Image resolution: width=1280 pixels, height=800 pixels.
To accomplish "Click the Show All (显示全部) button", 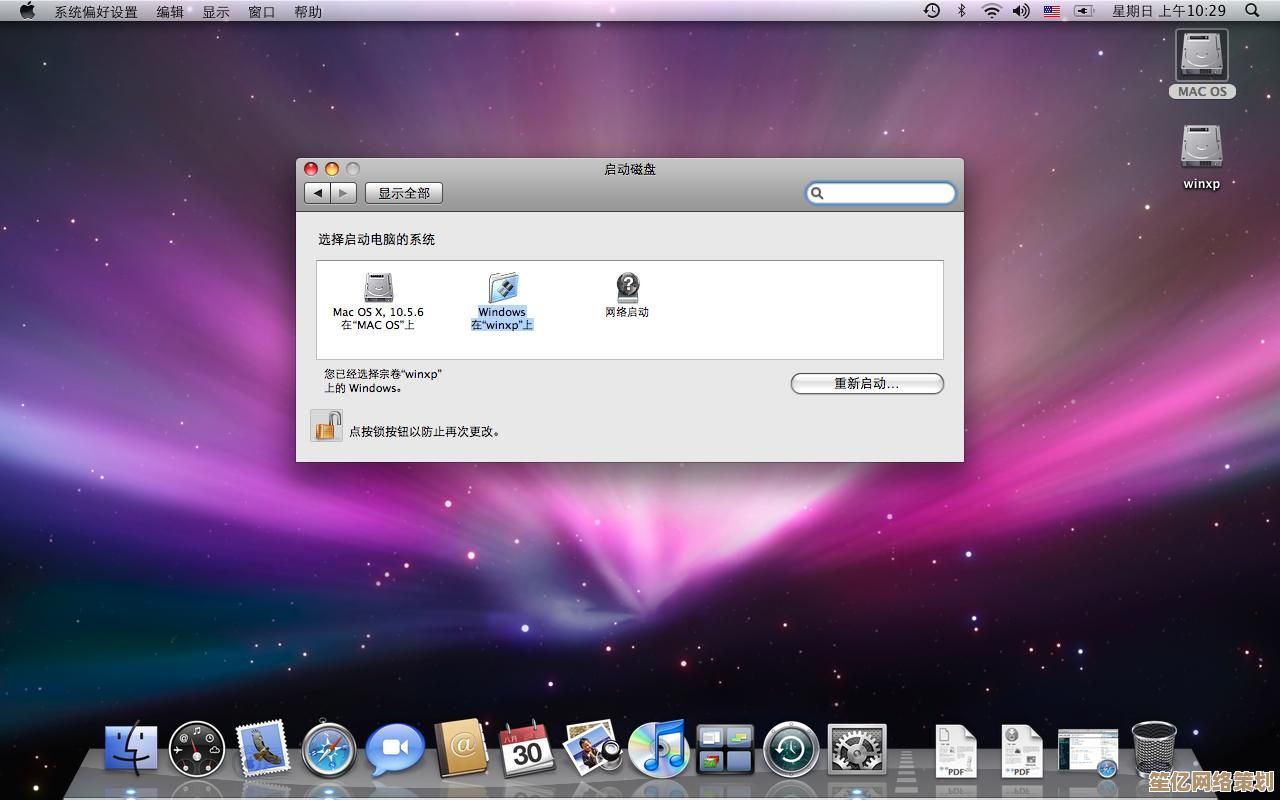I will [x=403, y=193].
